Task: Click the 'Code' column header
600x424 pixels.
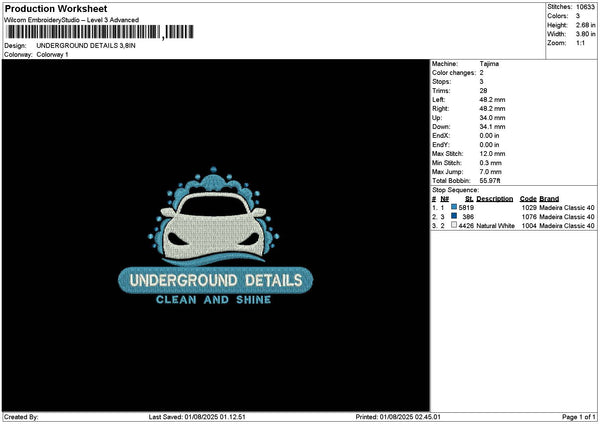Action: 528,199
